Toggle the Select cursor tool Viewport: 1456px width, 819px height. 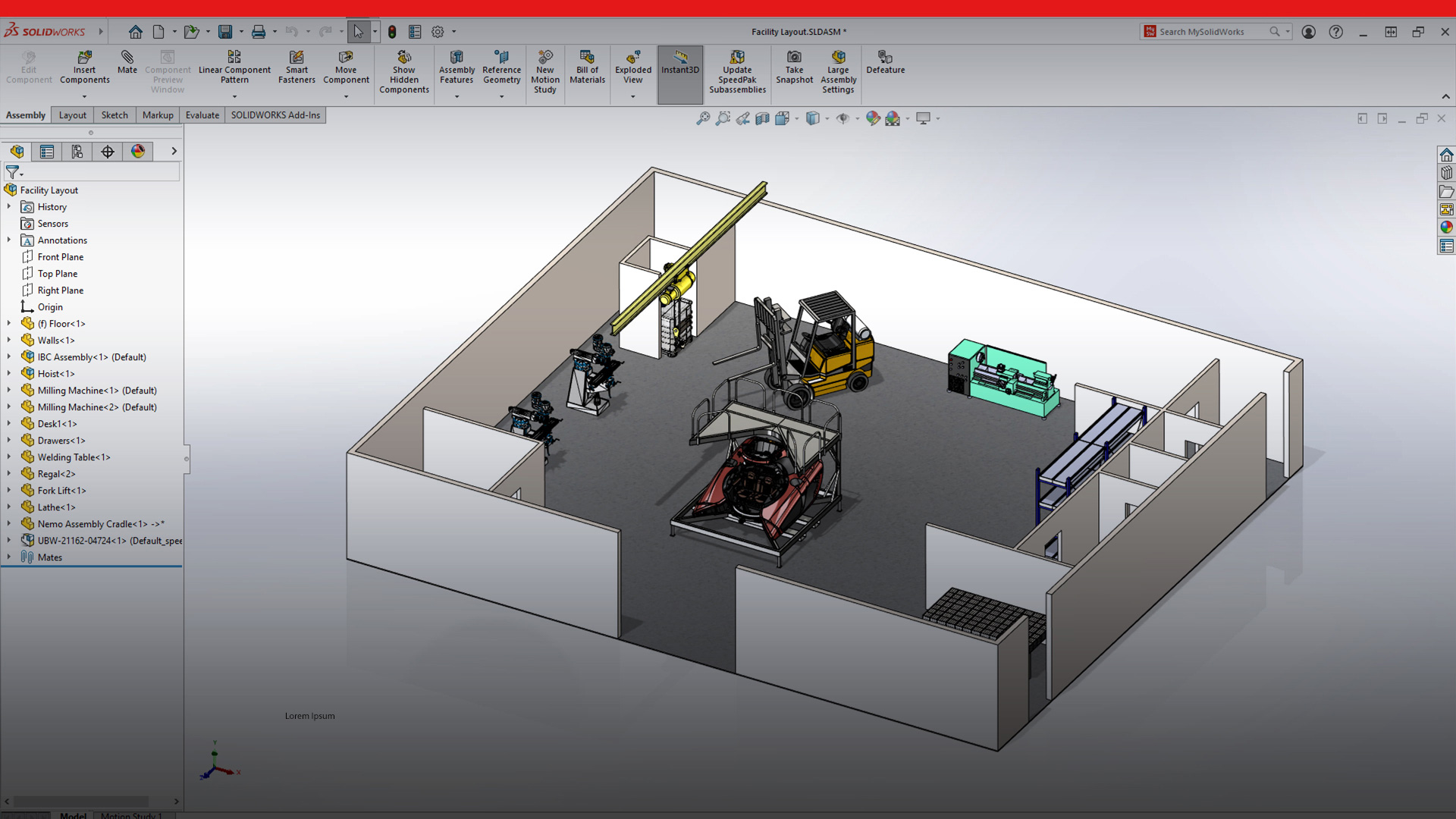(358, 32)
